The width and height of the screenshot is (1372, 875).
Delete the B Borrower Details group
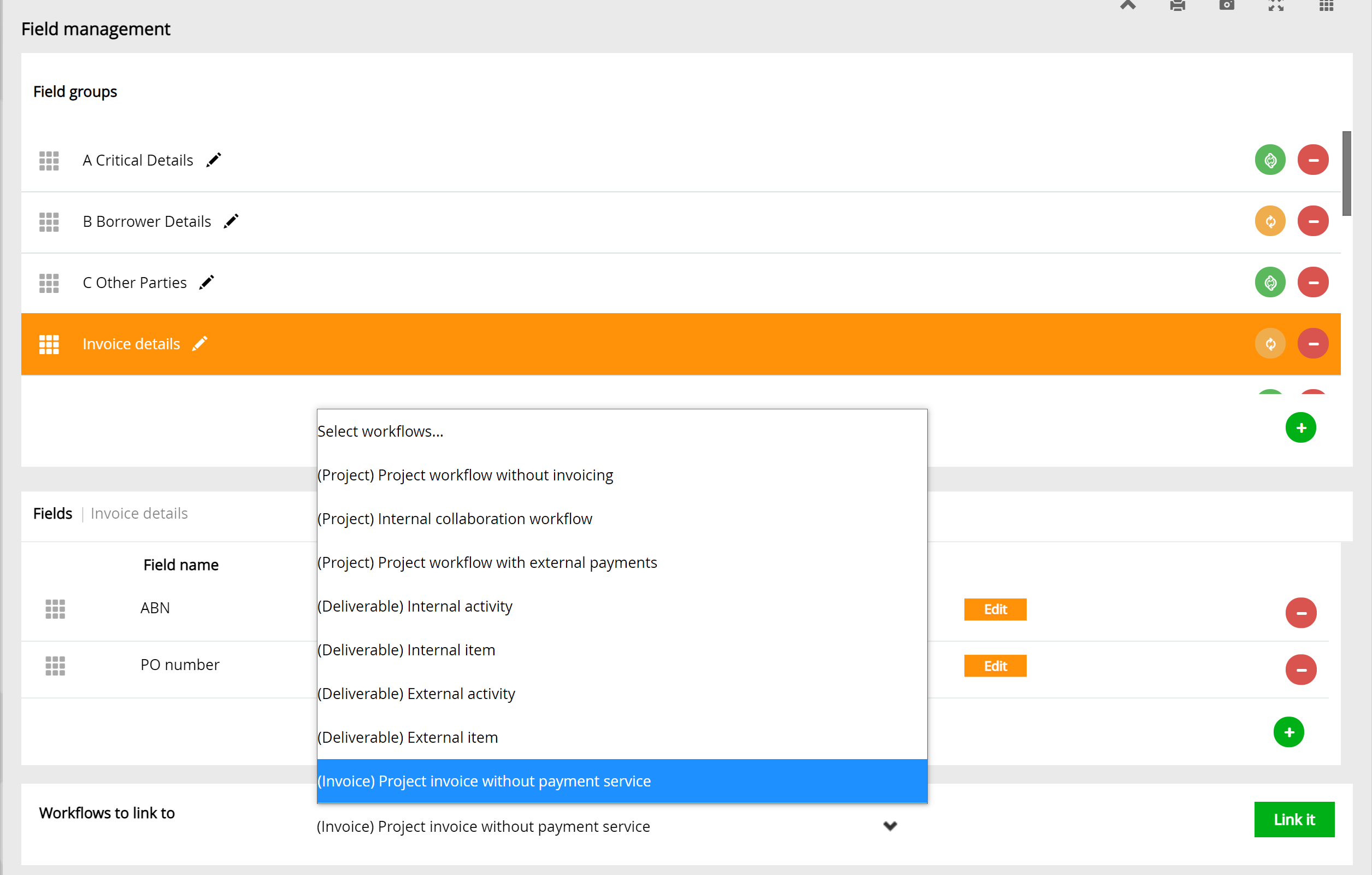coord(1313,221)
